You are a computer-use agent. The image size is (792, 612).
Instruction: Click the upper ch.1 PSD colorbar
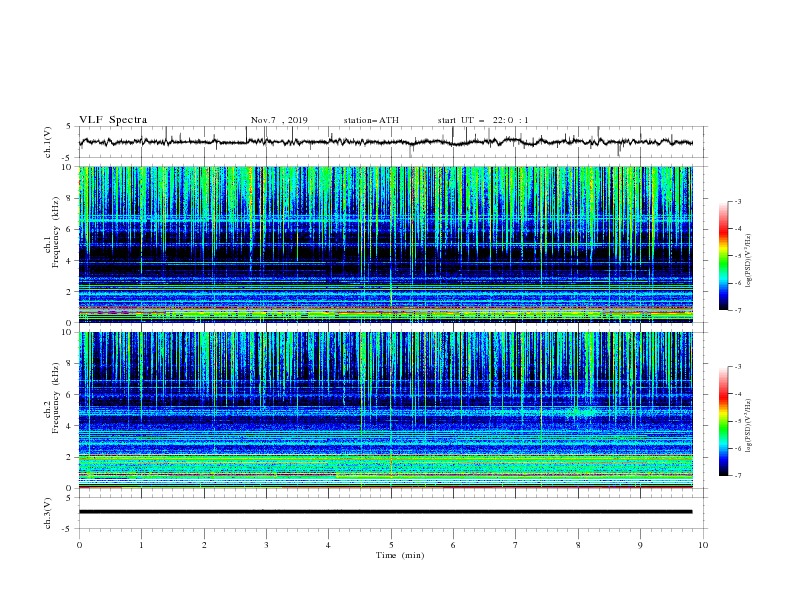pyautogui.click(x=723, y=256)
